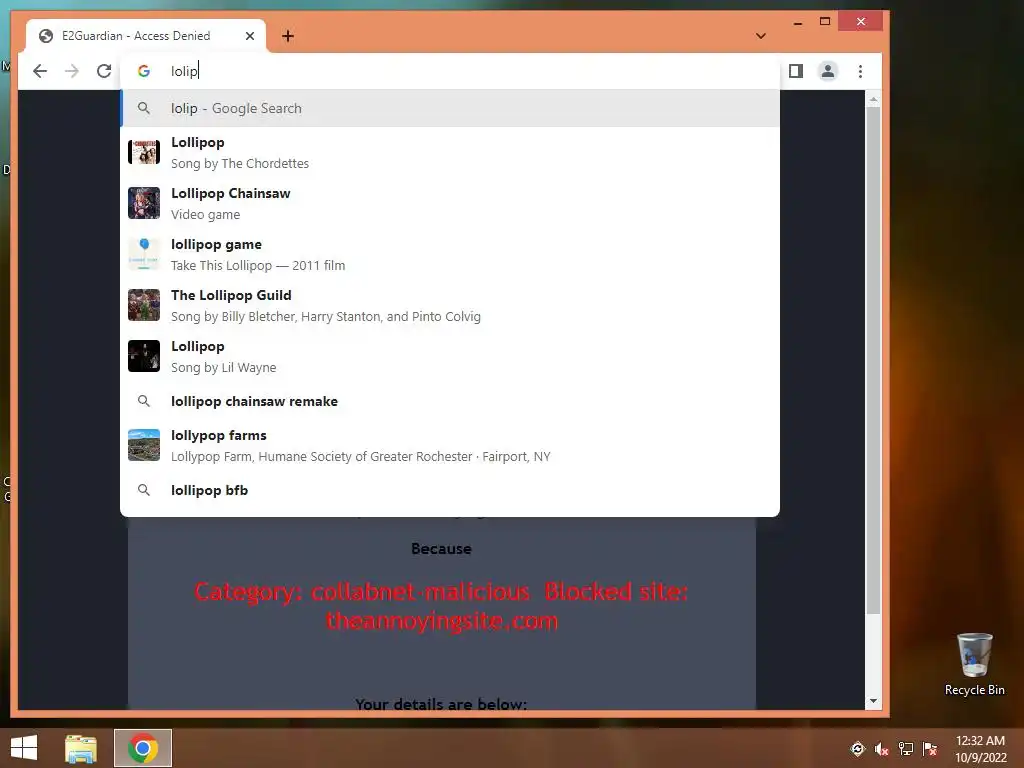The image size is (1024, 768).
Task: Click the 'Because' heading text
Action: [x=441, y=549]
